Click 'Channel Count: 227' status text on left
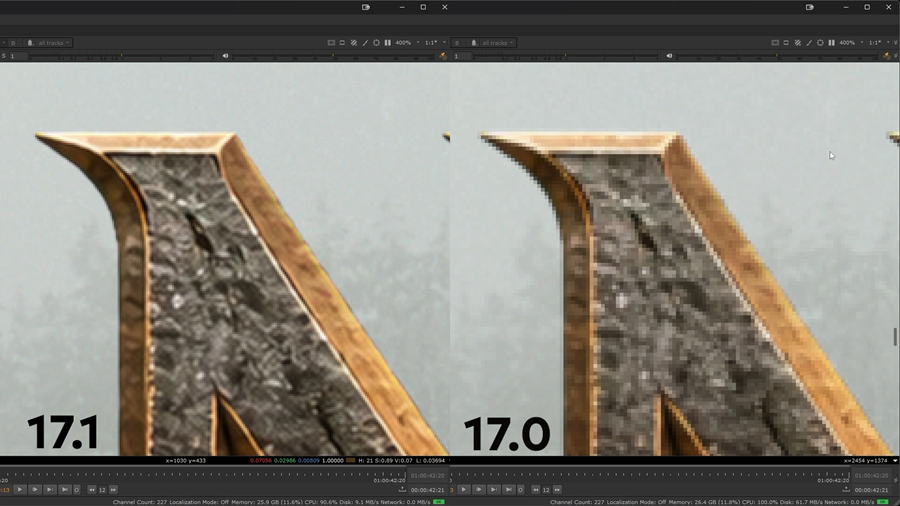Viewport: 900px width, 506px height. 140,502
